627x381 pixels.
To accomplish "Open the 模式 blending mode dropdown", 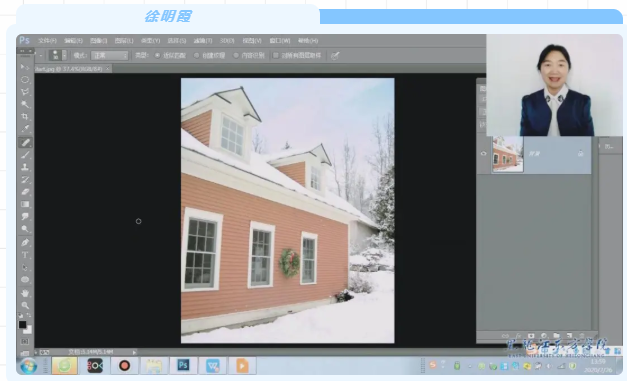I will 110,56.
